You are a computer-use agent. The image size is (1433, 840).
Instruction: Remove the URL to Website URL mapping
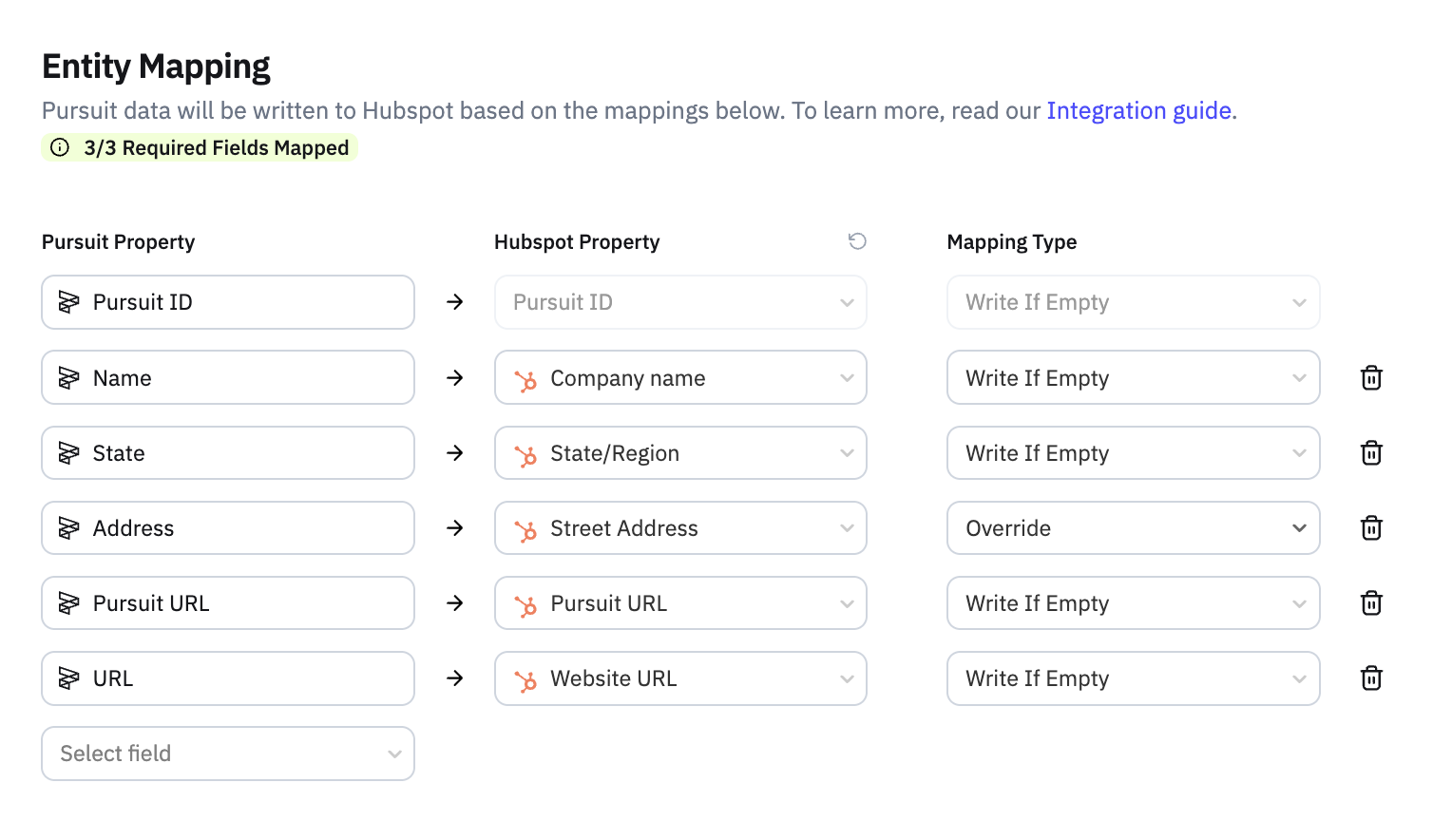click(1371, 678)
